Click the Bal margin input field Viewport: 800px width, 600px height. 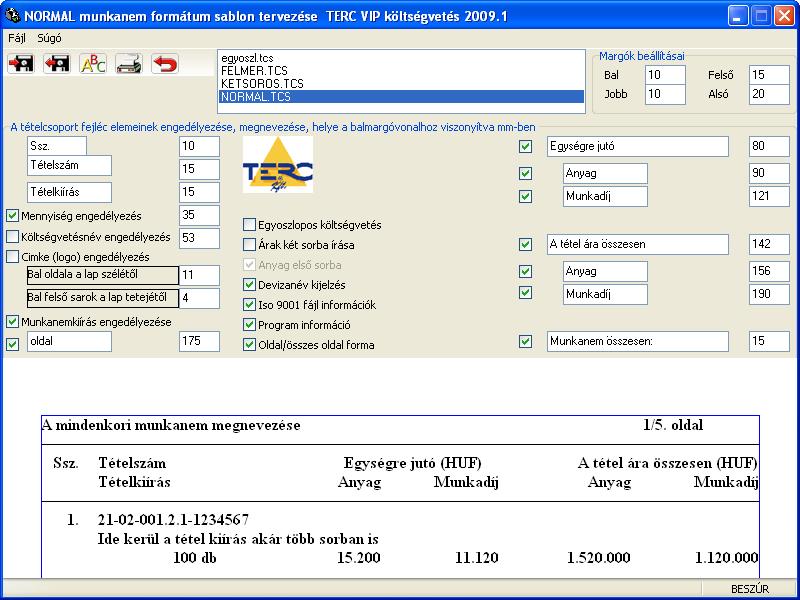click(x=665, y=75)
